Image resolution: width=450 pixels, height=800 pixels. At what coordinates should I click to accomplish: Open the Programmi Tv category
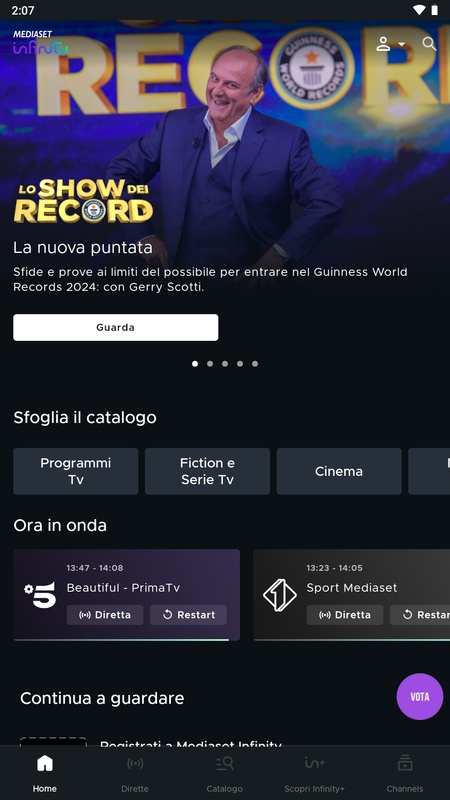(76, 471)
